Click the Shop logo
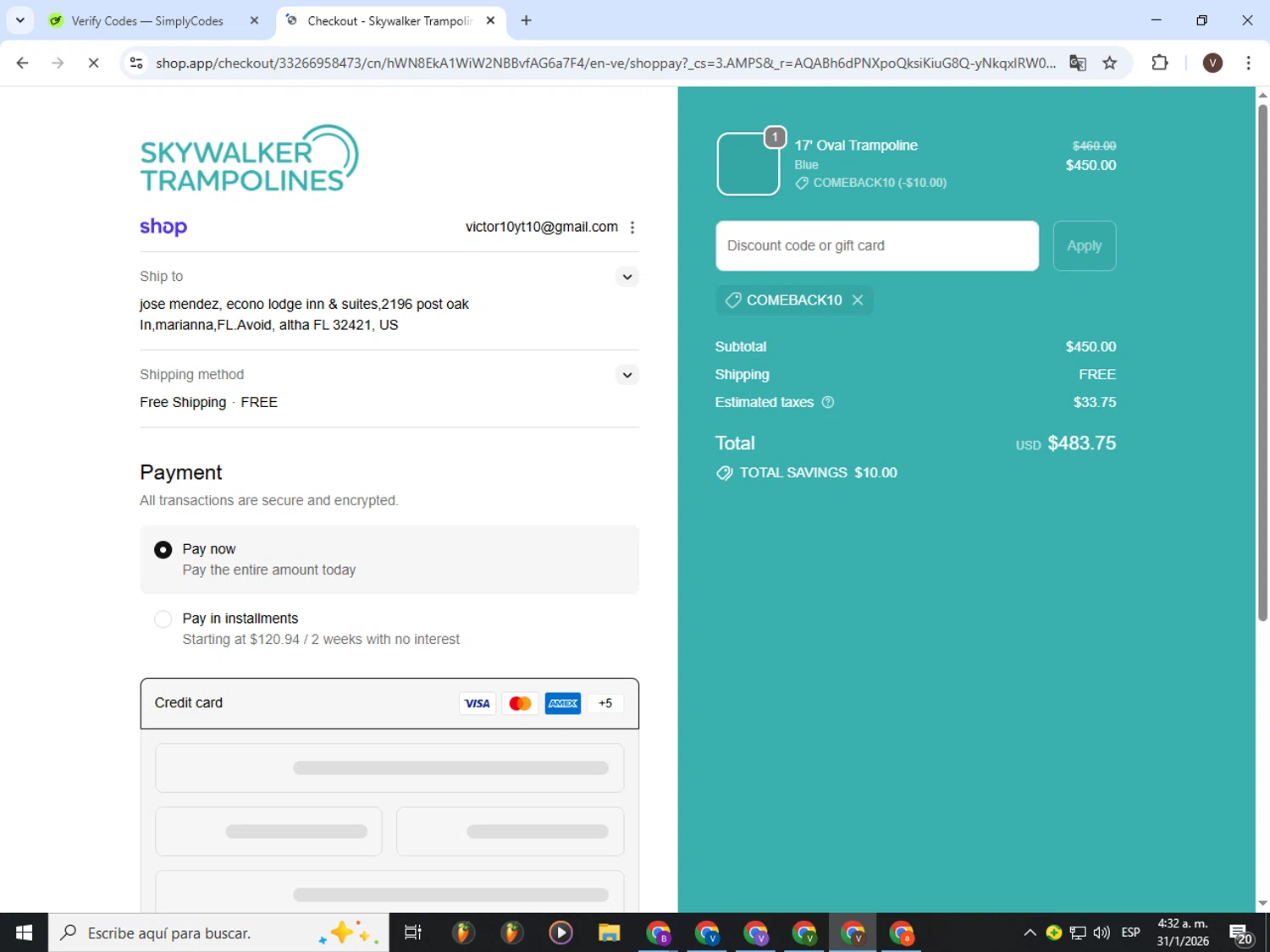The height and width of the screenshot is (952, 1270). (x=163, y=227)
